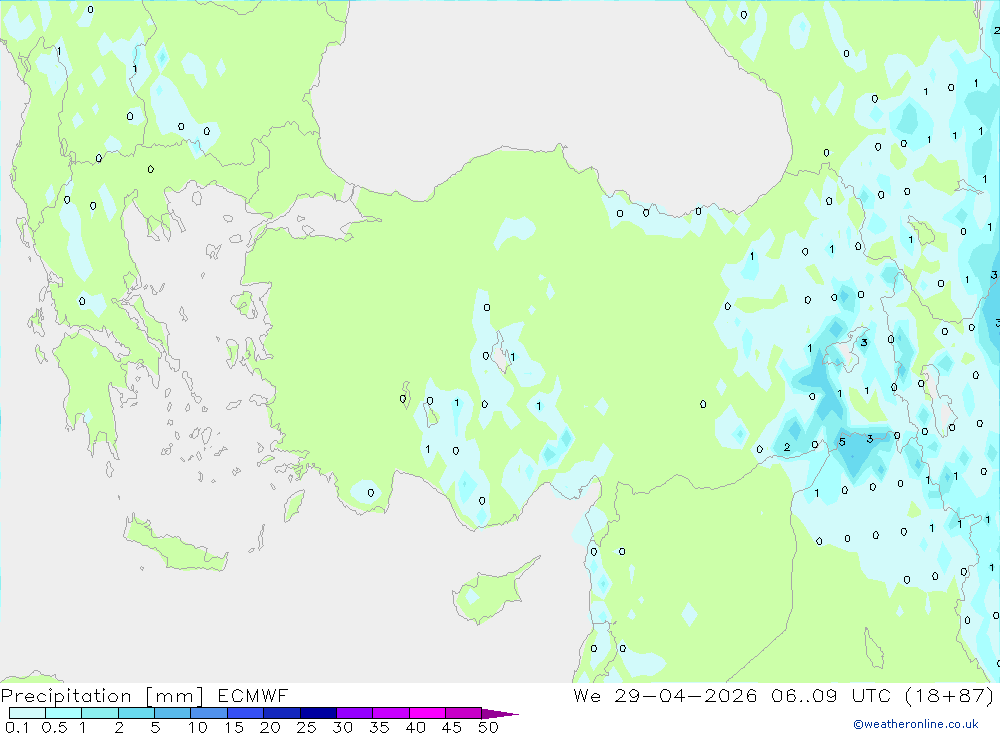Viewport: 1000px width, 733px height.
Task: Click the '5' precipitation value on the map
Action: [x=842, y=441]
